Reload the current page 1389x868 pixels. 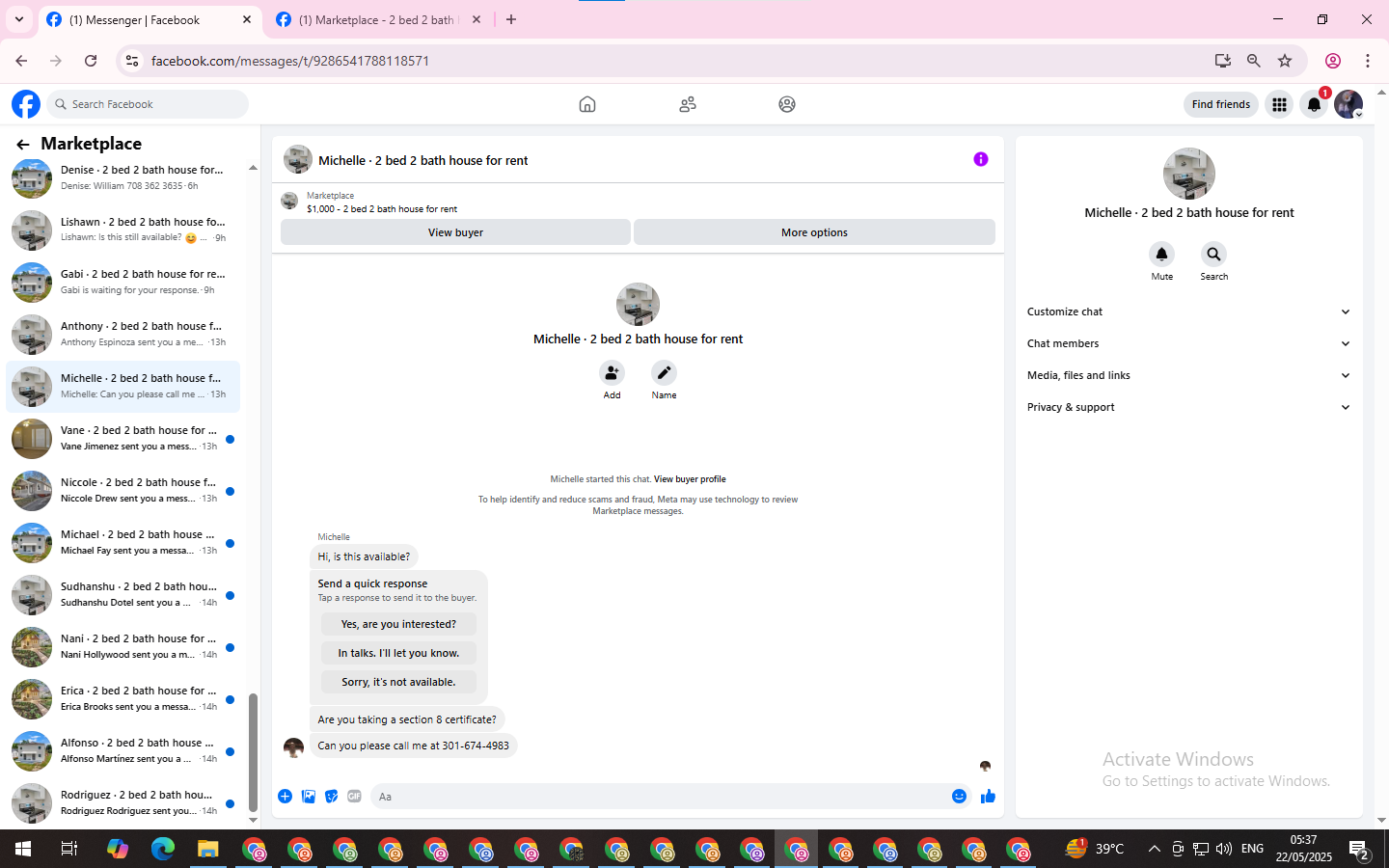(91, 61)
